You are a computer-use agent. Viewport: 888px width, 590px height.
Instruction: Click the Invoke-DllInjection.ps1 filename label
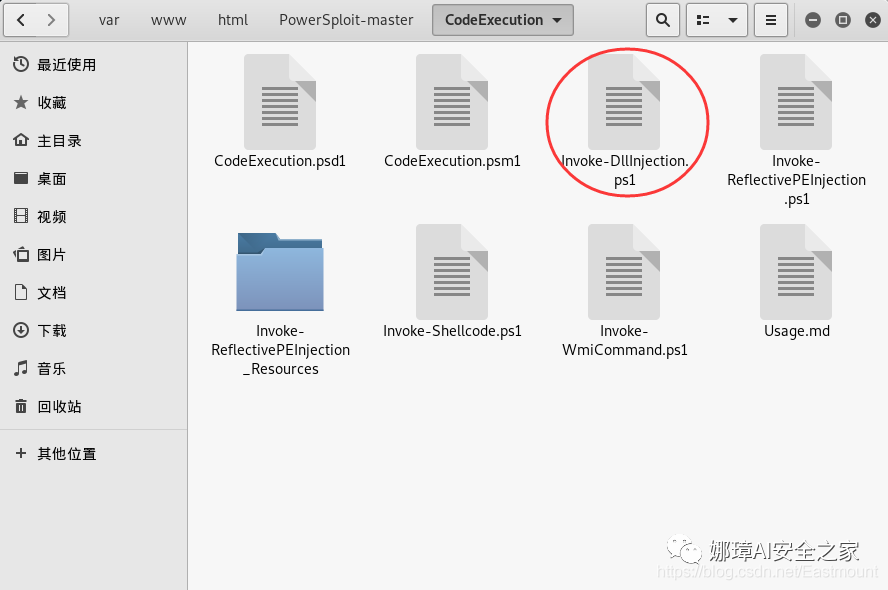pos(624,170)
